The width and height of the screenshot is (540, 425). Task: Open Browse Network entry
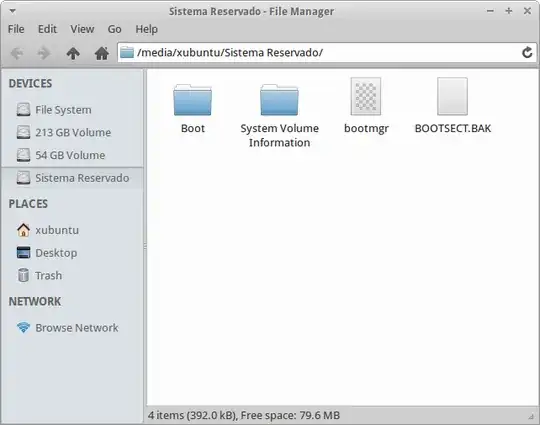[x=72, y=328]
